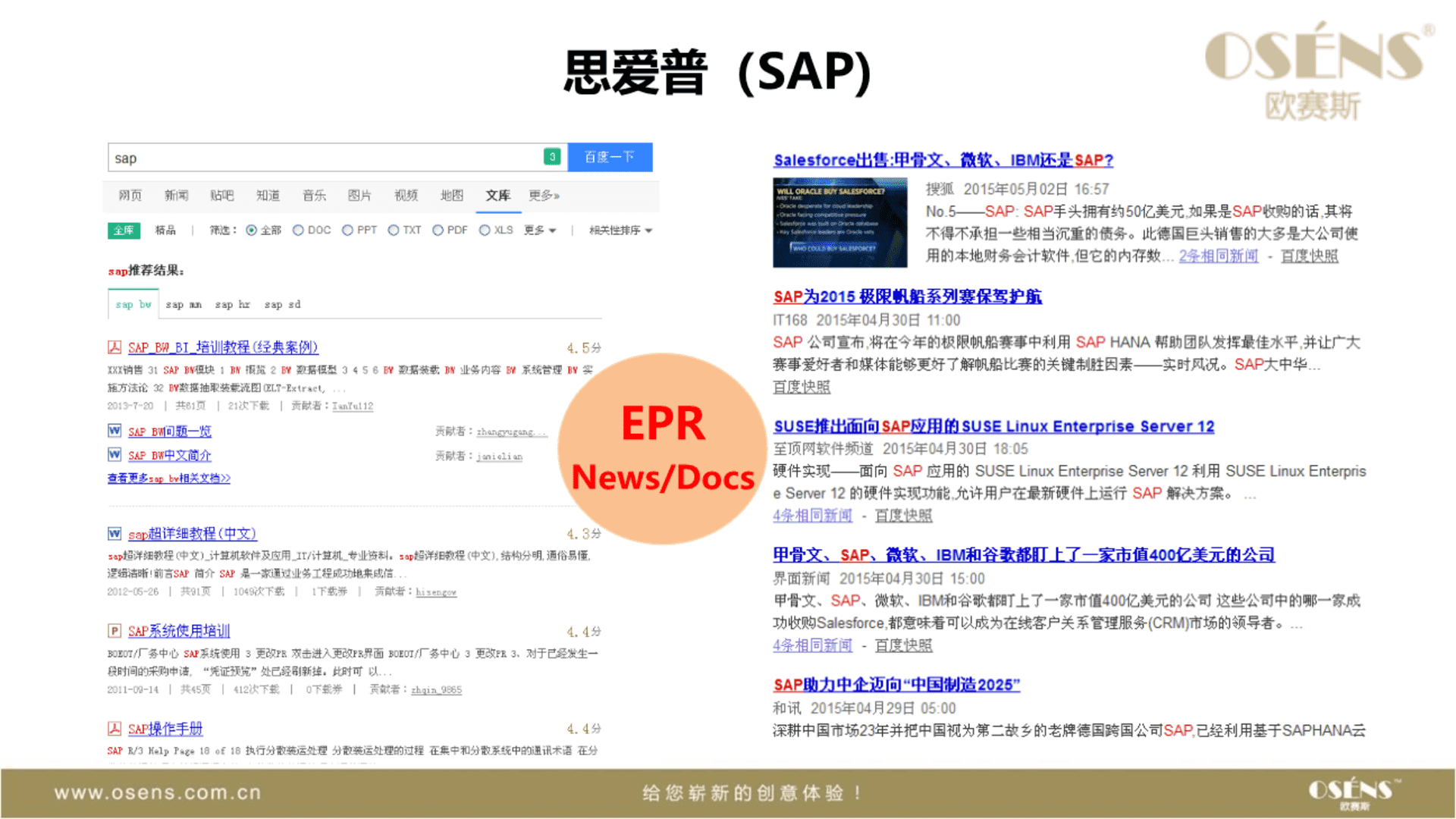1456x819 pixels.
Task: Click contributor janielian link
Action: click(x=499, y=456)
